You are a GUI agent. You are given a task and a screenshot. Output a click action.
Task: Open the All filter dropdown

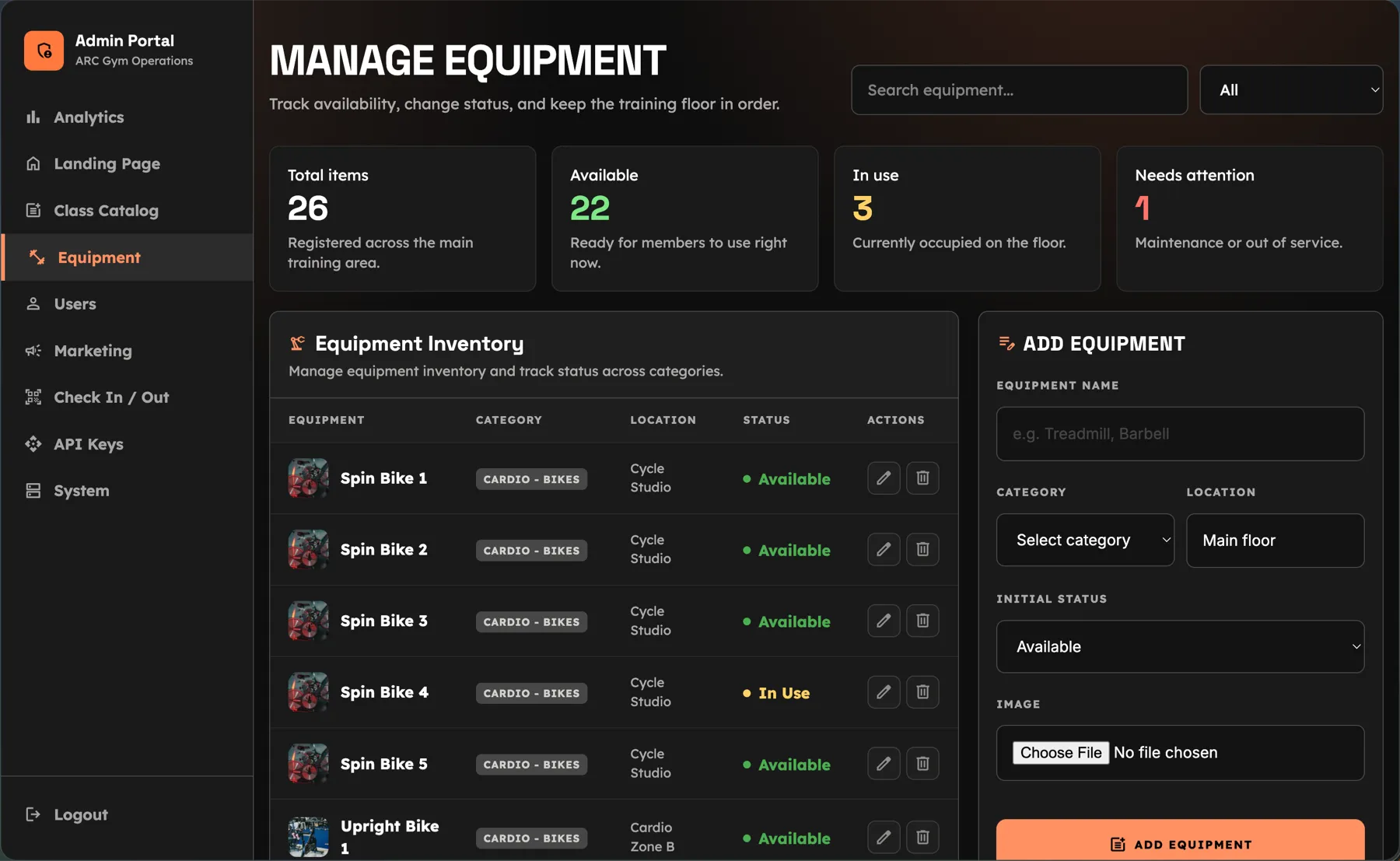pos(1291,89)
